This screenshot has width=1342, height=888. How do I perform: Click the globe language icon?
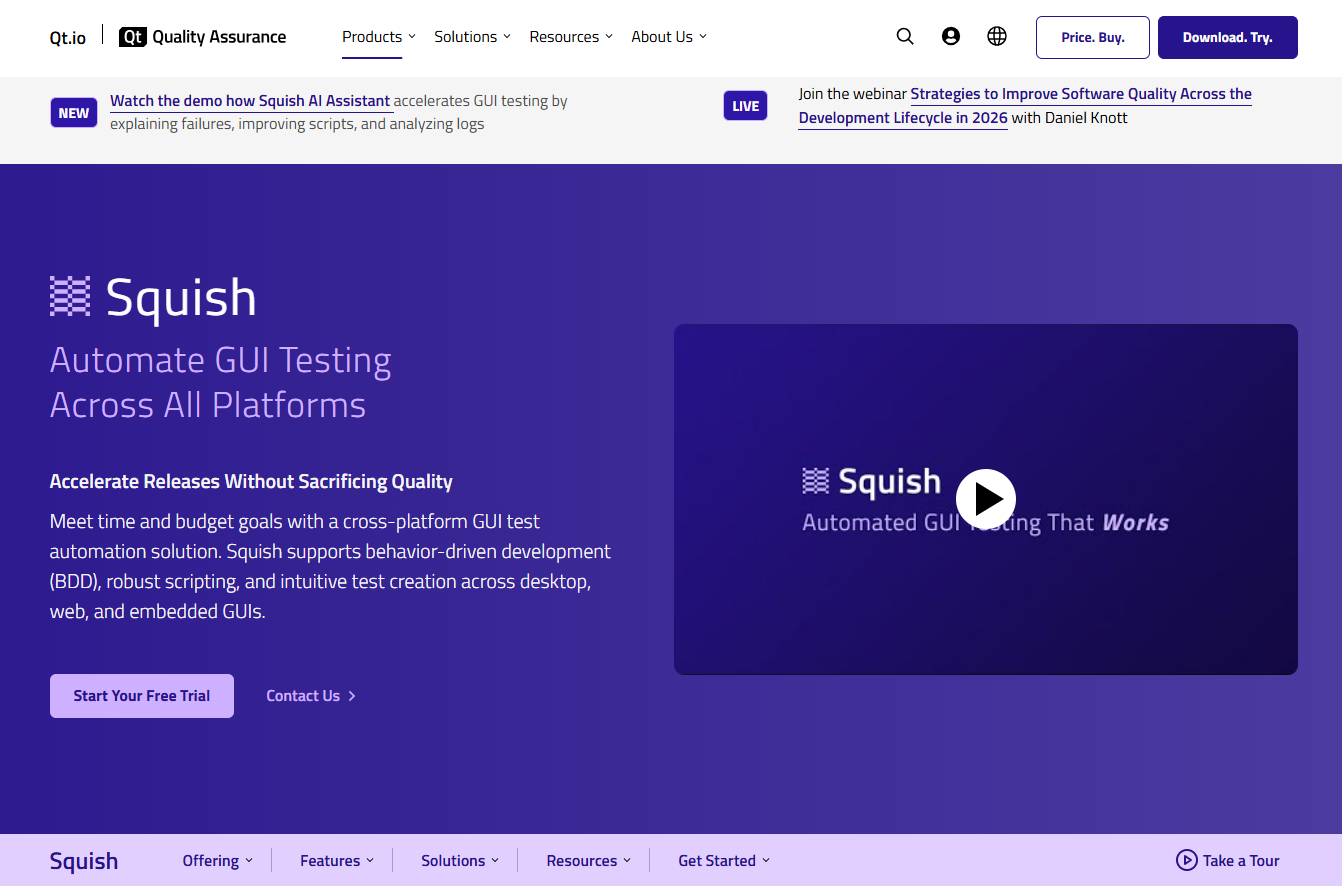pos(997,37)
